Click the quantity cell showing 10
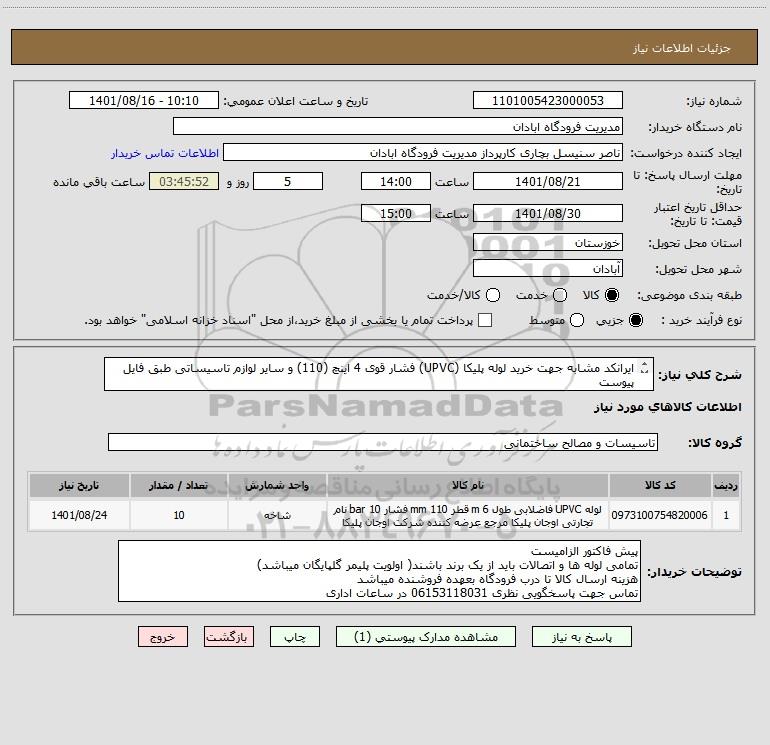 [x=179, y=515]
